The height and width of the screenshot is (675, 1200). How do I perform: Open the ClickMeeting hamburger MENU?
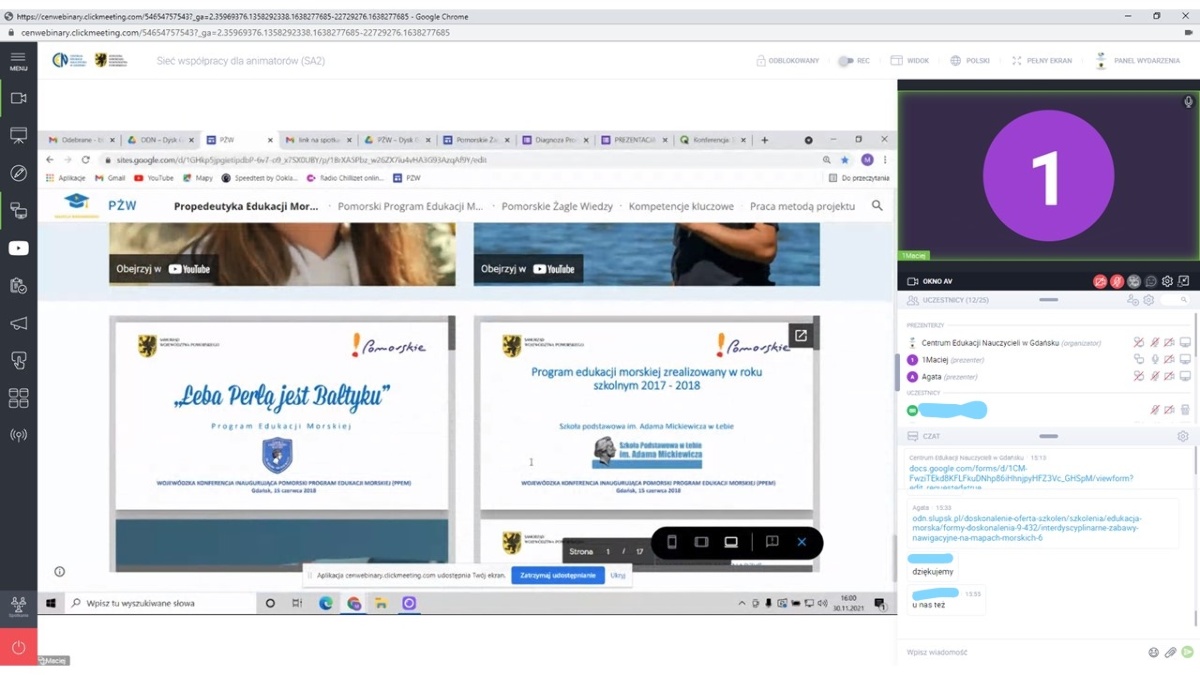point(18,61)
